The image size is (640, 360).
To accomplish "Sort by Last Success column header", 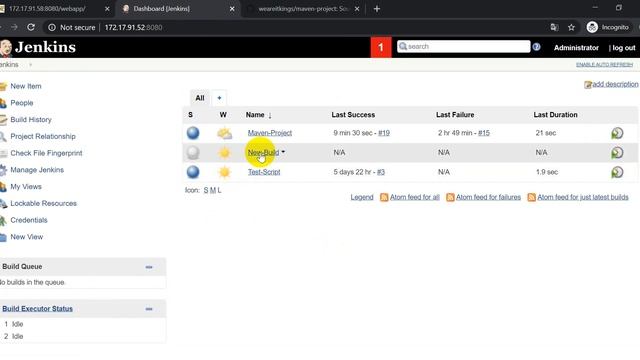I will tap(353, 115).
